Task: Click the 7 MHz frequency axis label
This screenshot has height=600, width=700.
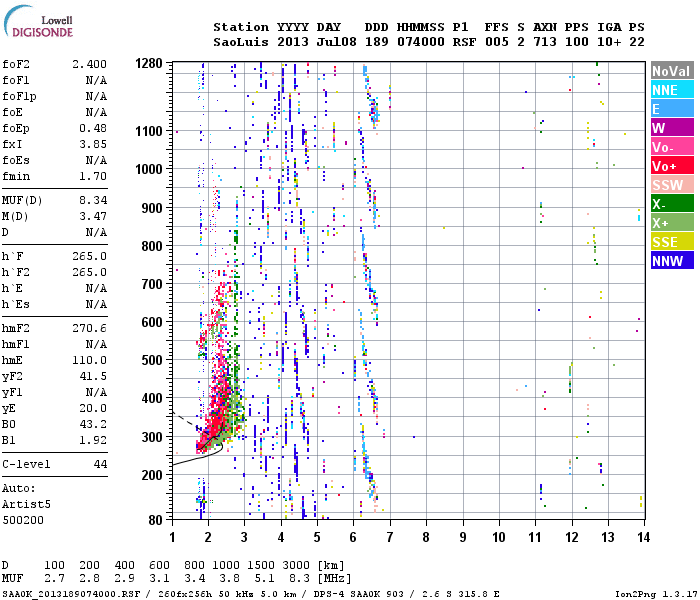Action: pyautogui.click(x=390, y=537)
